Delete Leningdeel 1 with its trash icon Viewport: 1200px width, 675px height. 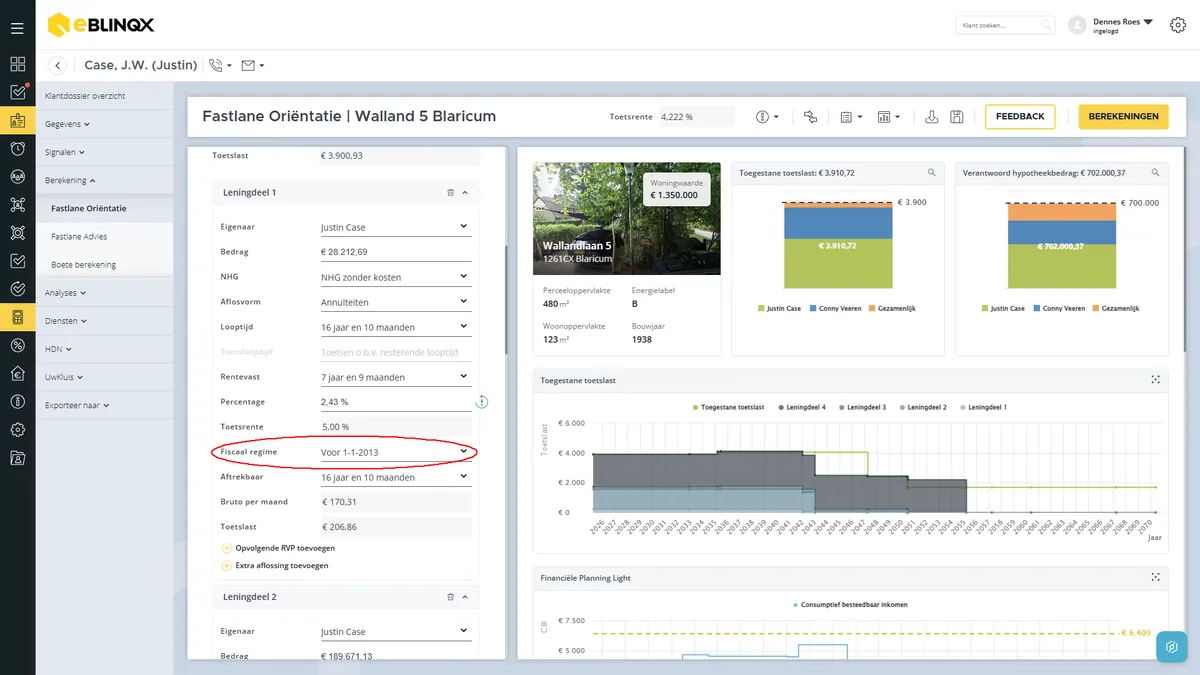pyautogui.click(x=450, y=192)
